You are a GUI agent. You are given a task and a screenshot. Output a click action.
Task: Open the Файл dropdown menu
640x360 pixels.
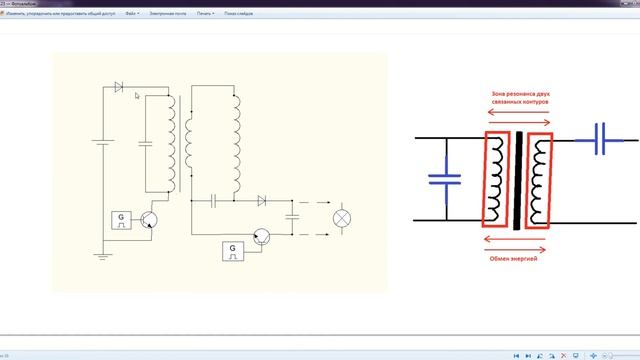[132, 13]
